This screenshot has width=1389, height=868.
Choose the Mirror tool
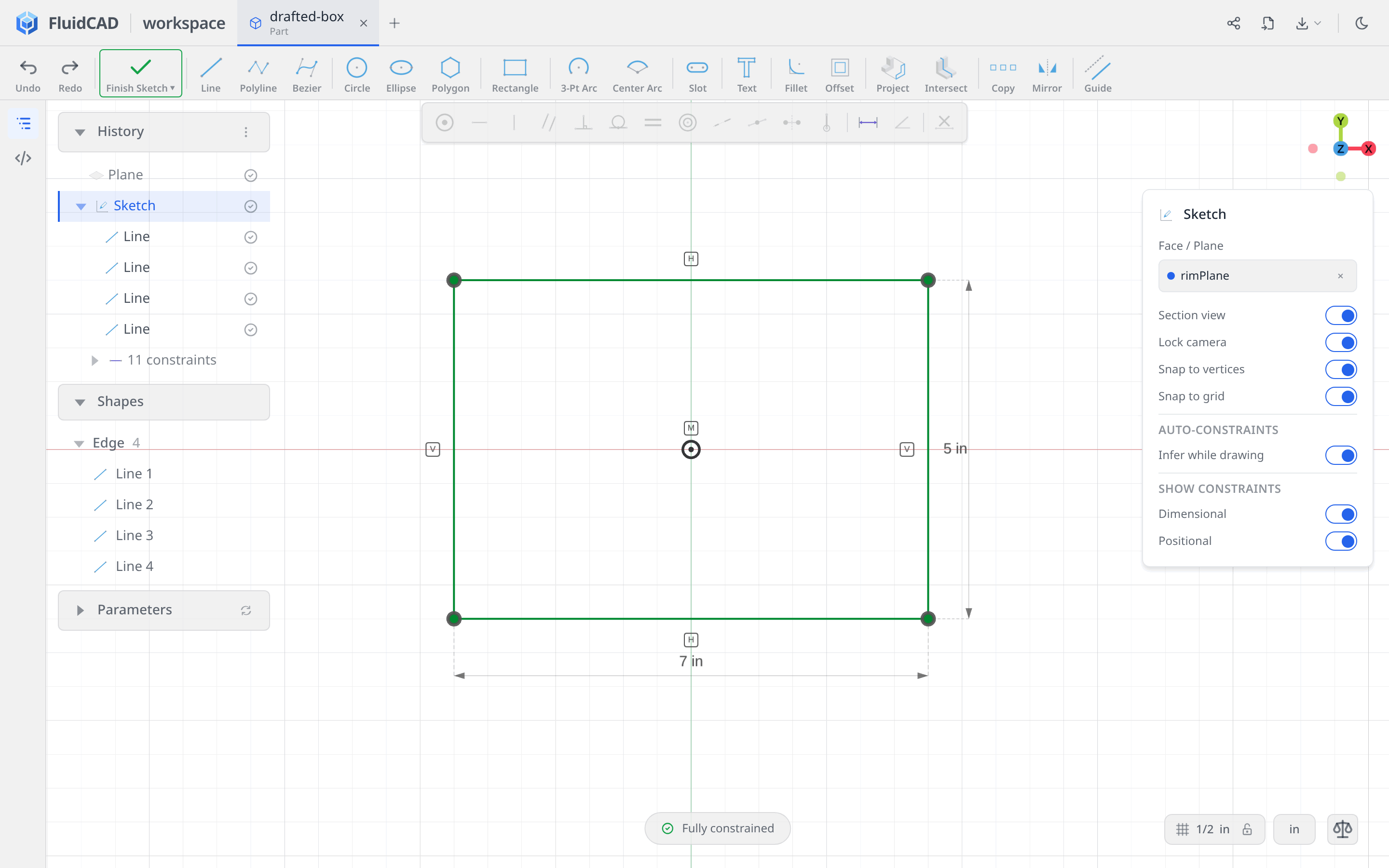click(1047, 74)
